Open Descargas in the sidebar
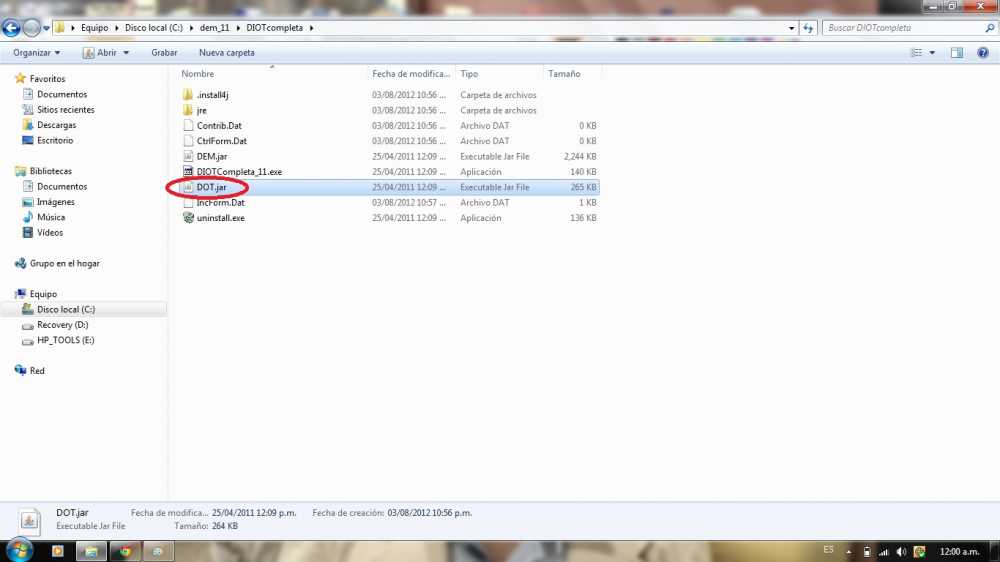The height and width of the screenshot is (562, 1000). point(56,125)
